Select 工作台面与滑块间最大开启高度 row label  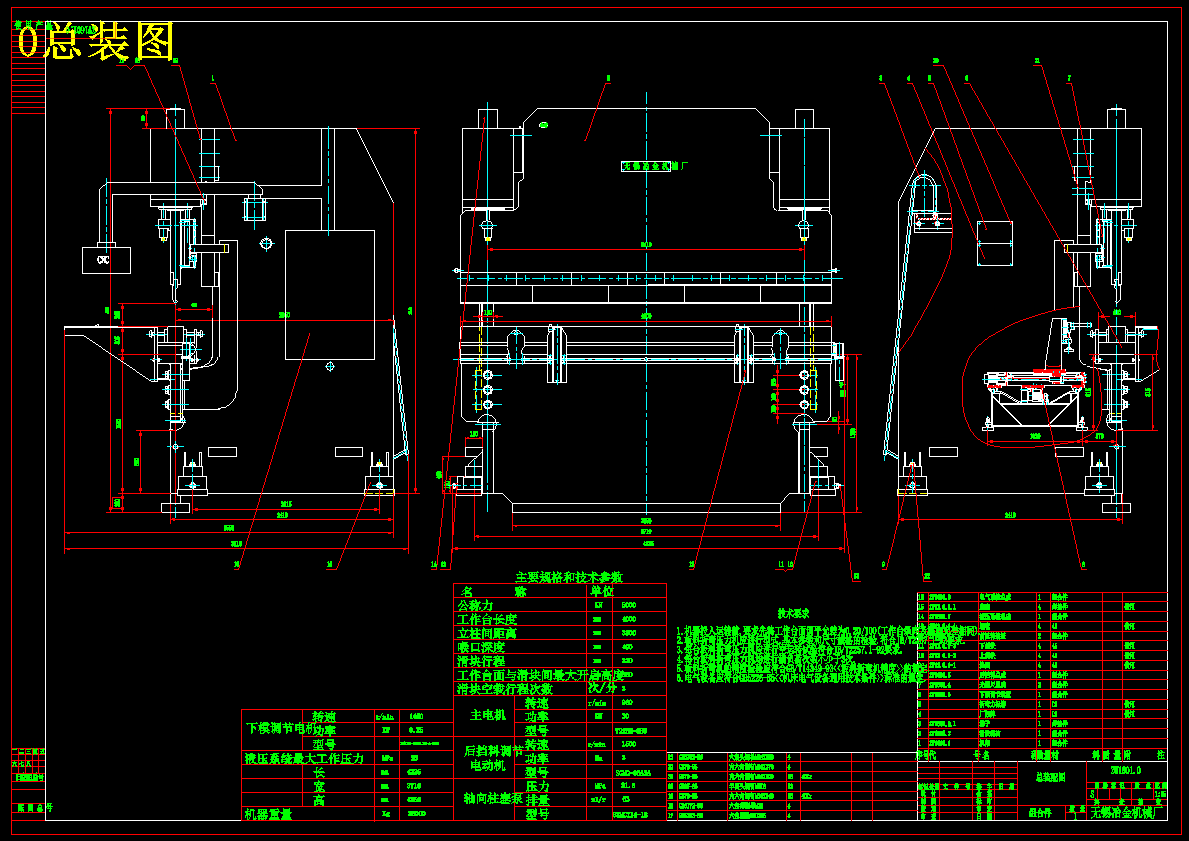click(541, 675)
